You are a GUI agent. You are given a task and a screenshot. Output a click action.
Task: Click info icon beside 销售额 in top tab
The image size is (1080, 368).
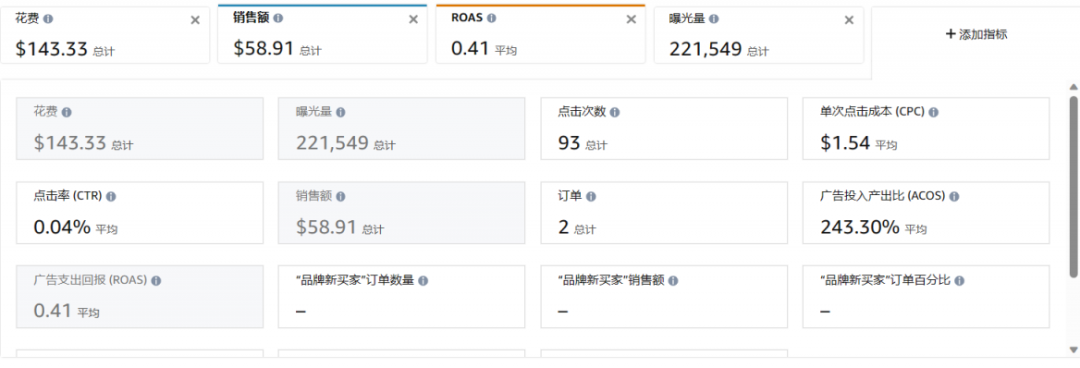point(278,19)
